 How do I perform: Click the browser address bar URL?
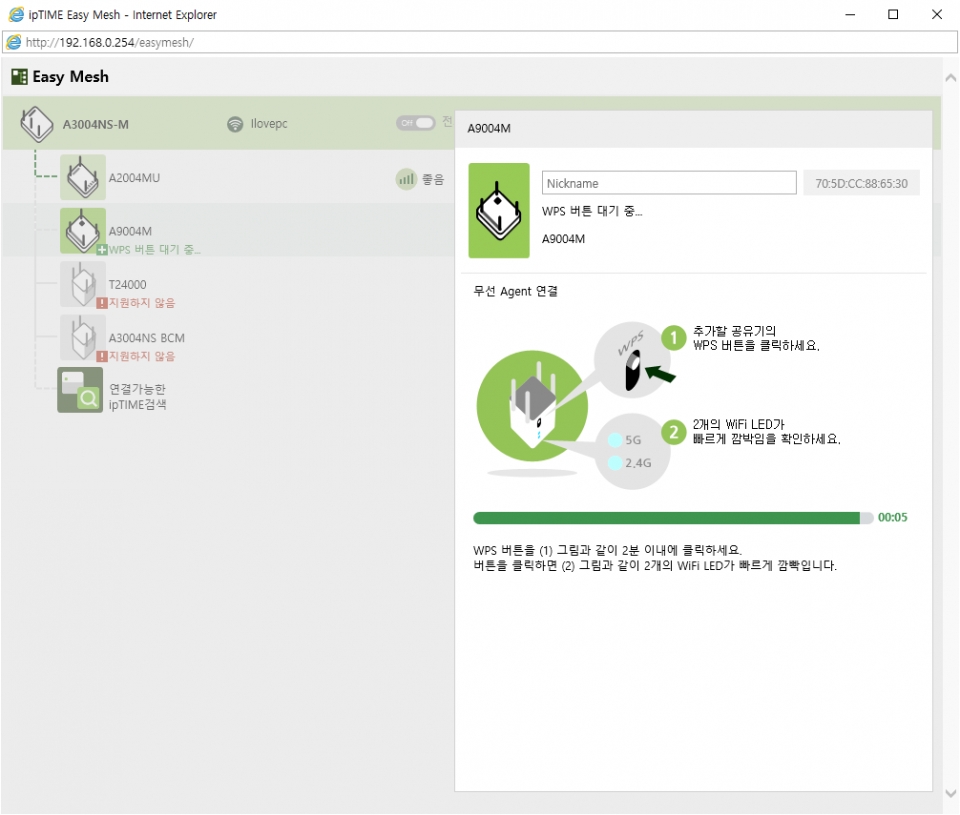click(110, 42)
